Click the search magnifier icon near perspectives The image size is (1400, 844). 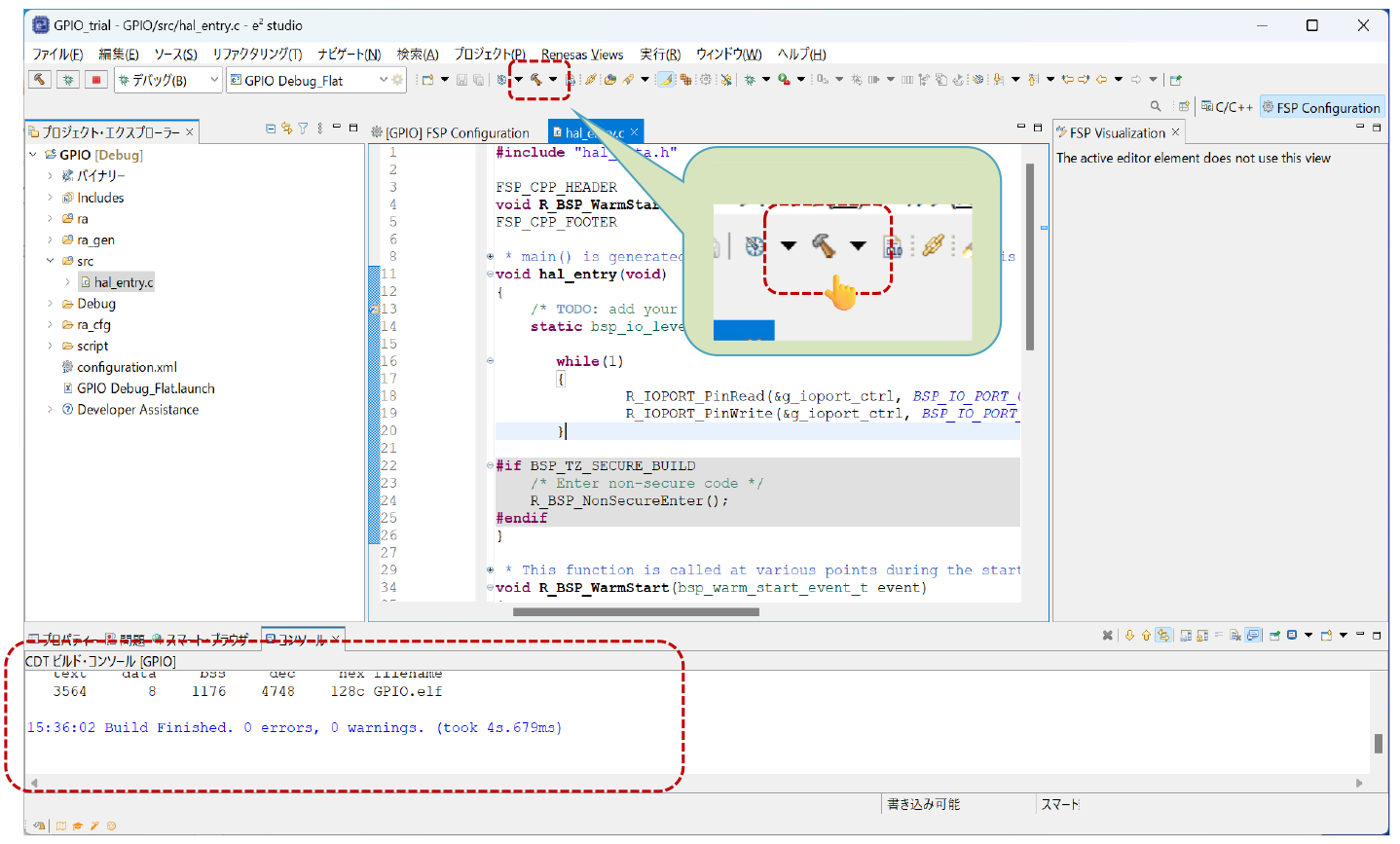(x=1156, y=107)
